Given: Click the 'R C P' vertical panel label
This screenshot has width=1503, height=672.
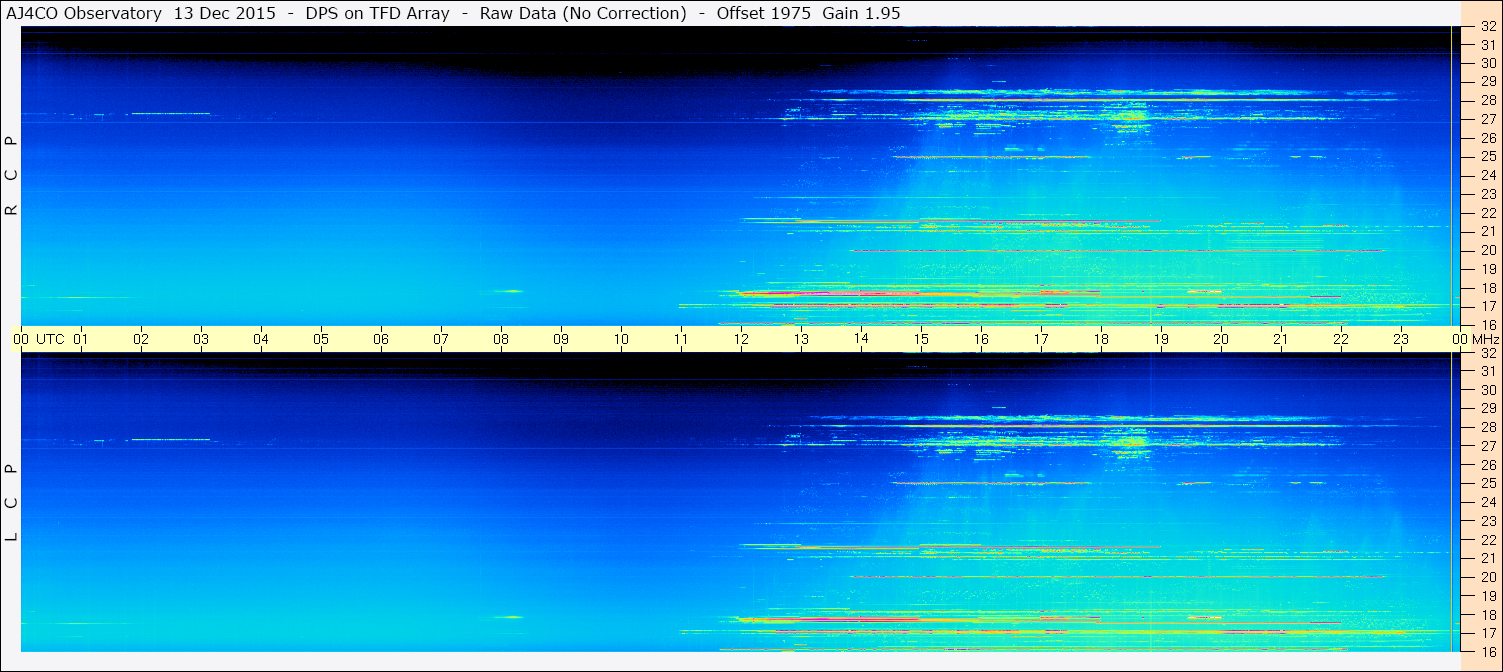Looking at the screenshot, I should coord(11,175).
